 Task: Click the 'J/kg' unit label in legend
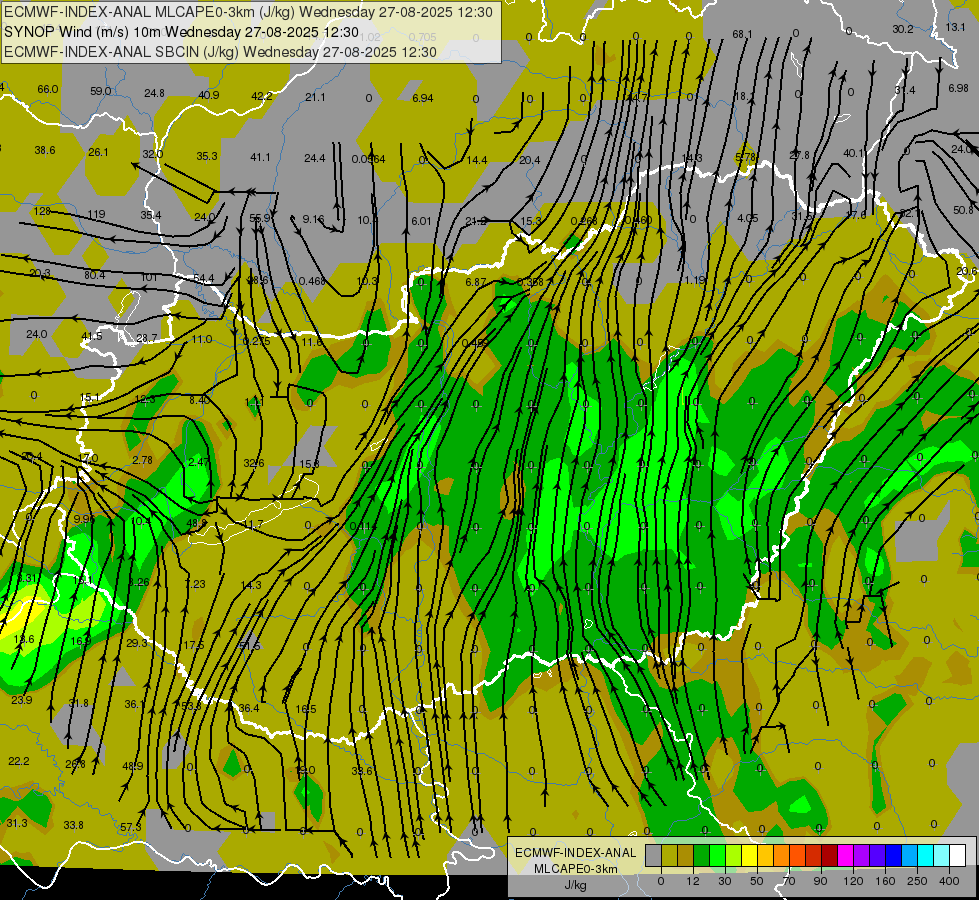pyautogui.click(x=576, y=885)
